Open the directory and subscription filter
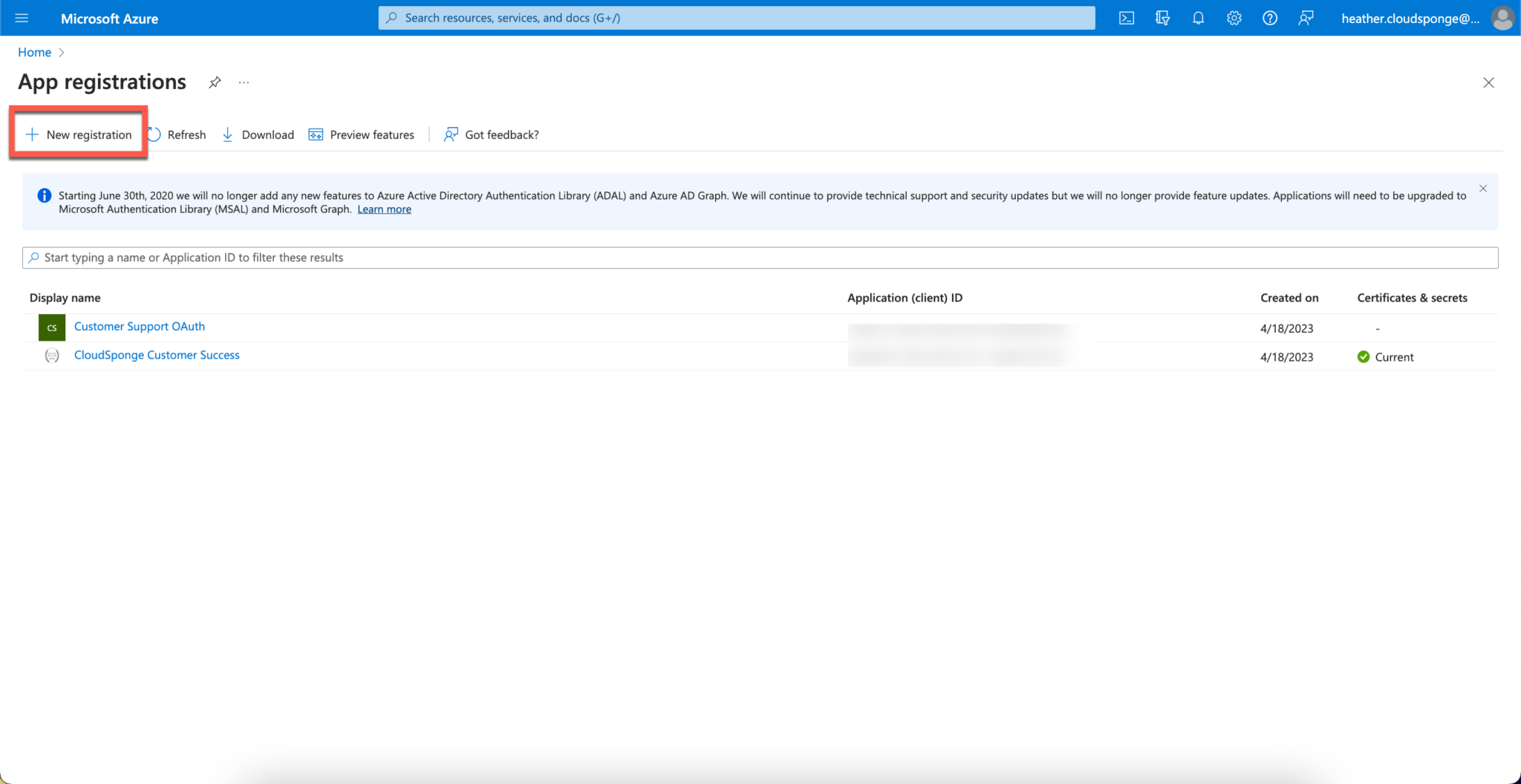The image size is (1521, 784). (1162, 17)
